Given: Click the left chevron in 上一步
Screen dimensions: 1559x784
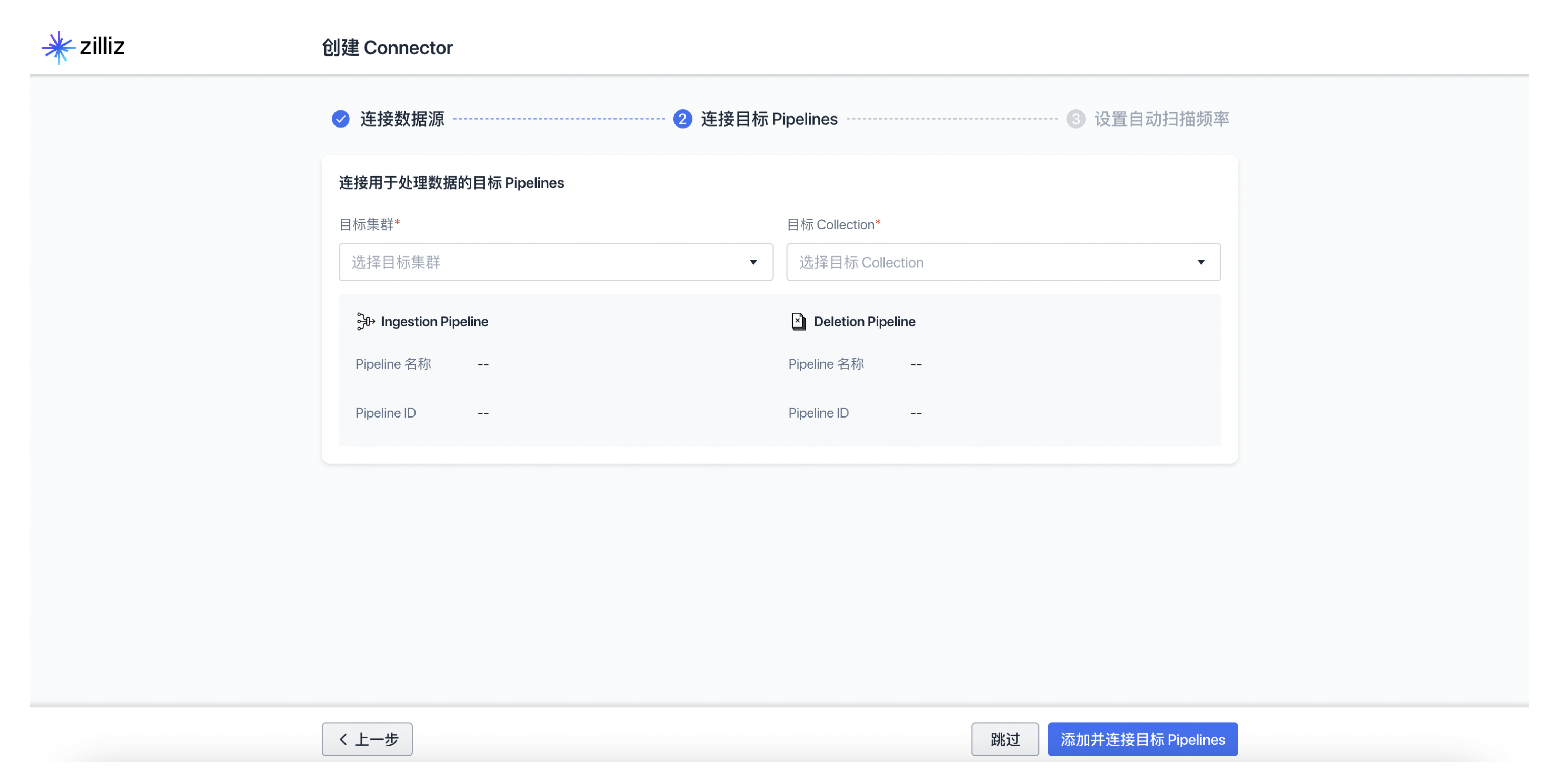Looking at the screenshot, I should (x=342, y=738).
